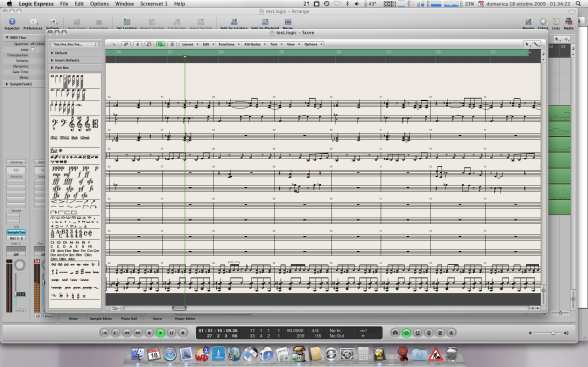Click the blue instrument slot button on channel strip
588x367 pixels.
coord(16,232)
